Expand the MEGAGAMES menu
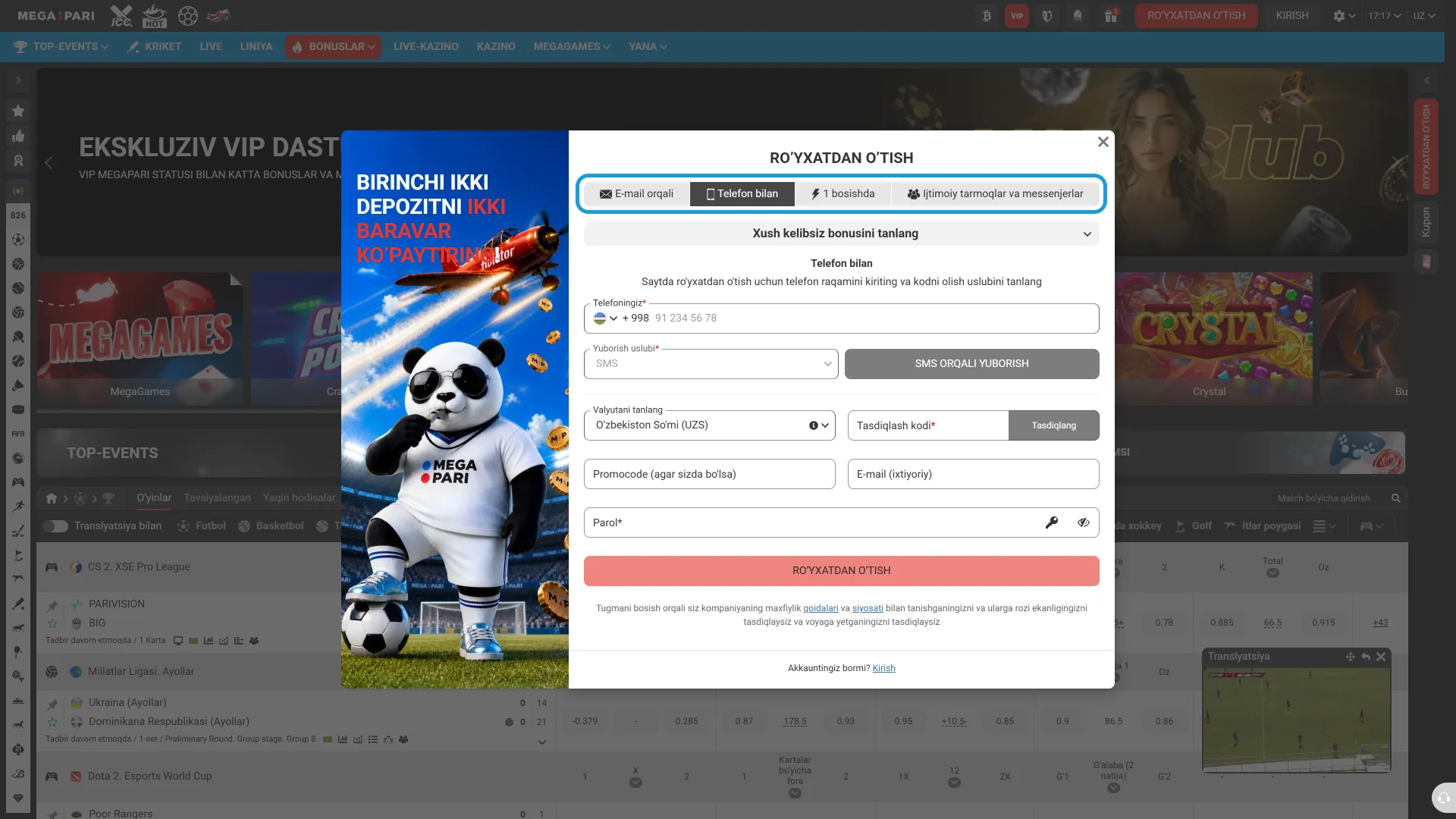1456x819 pixels. point(572,46)
